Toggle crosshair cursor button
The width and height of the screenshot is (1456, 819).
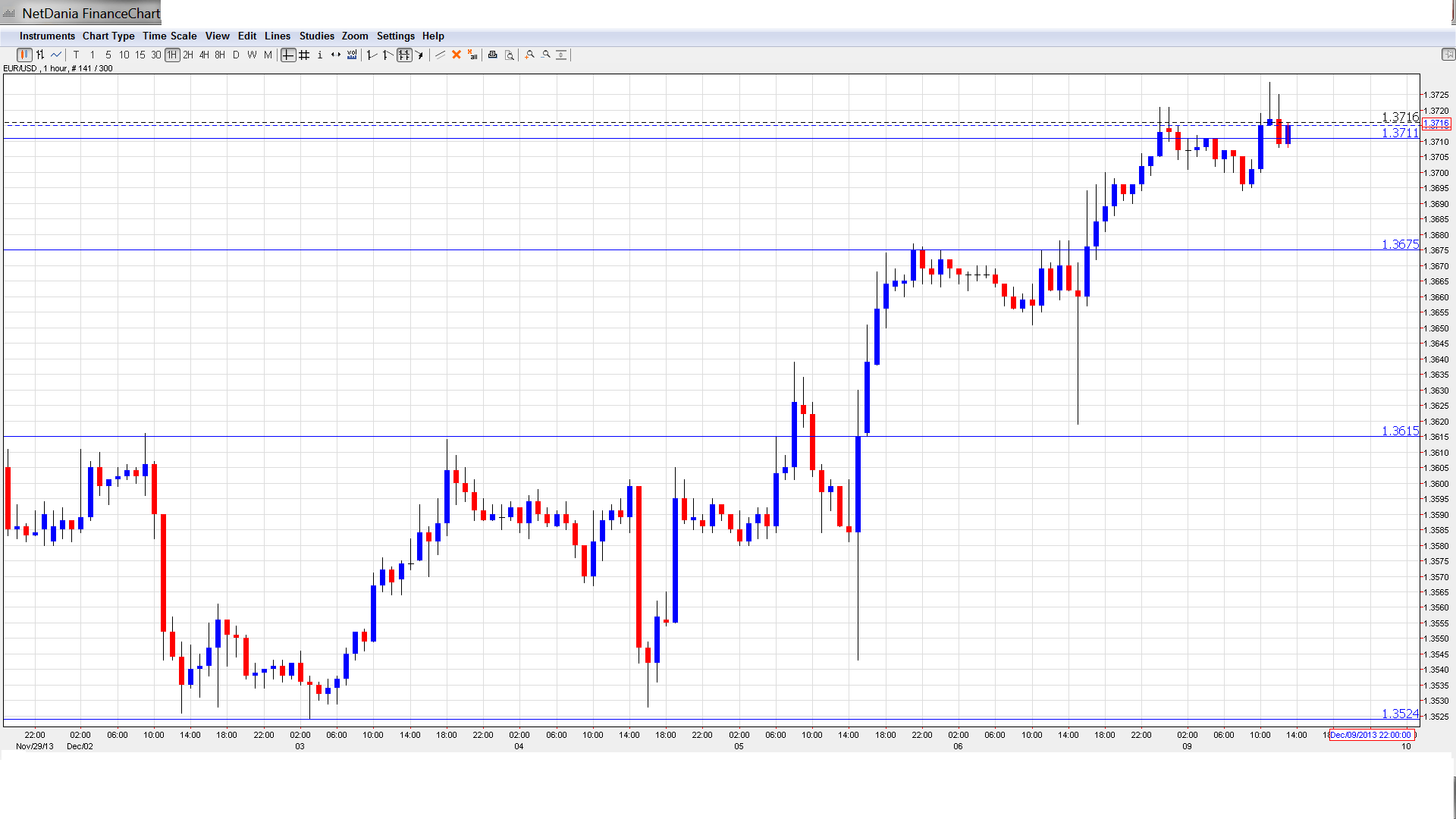[x=288, y=55]
